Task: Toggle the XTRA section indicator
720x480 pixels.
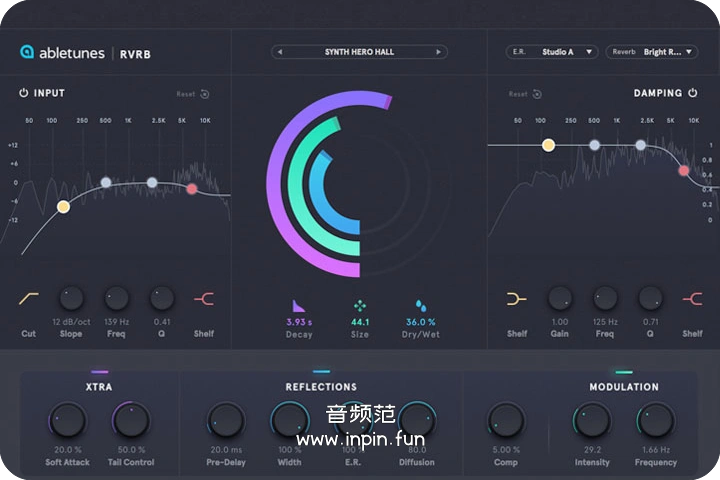Action: 99,372
